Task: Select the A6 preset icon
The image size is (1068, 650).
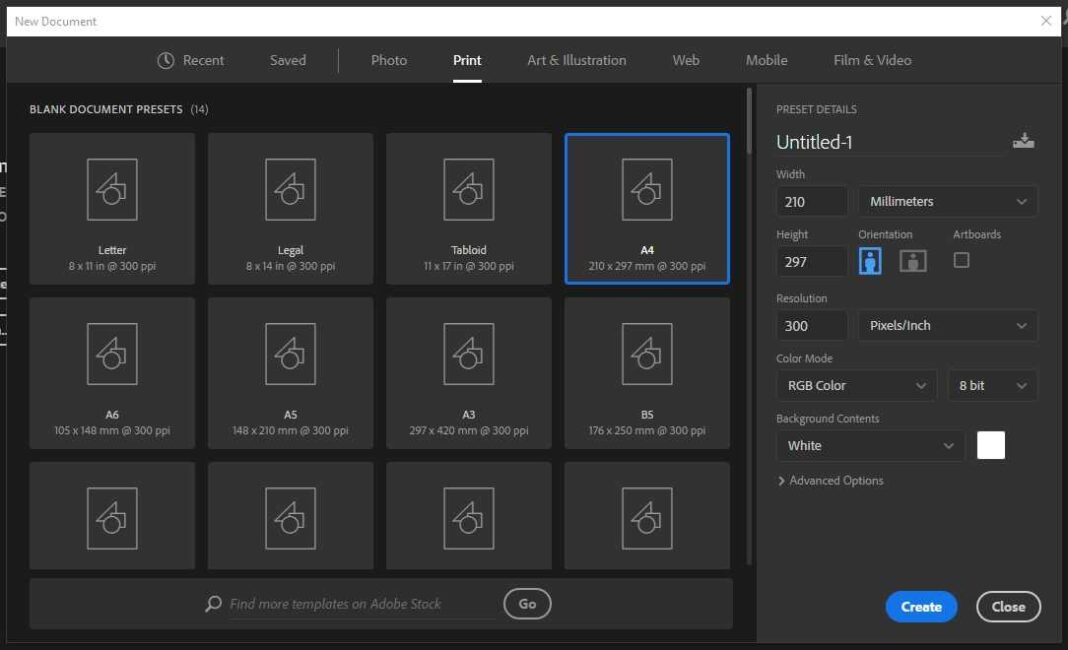Action: pos(112,354)
